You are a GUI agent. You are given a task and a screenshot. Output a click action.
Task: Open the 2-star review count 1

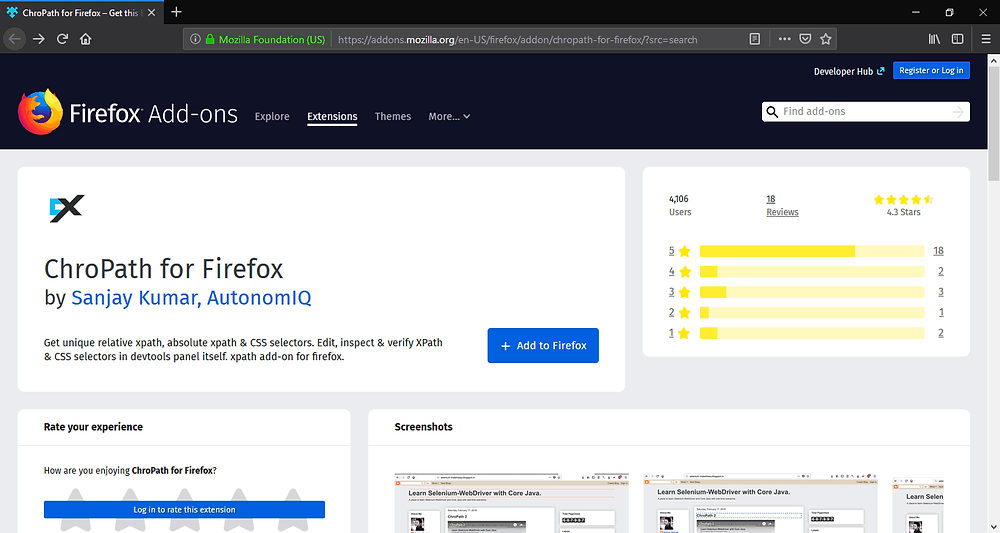coord(941,312)
